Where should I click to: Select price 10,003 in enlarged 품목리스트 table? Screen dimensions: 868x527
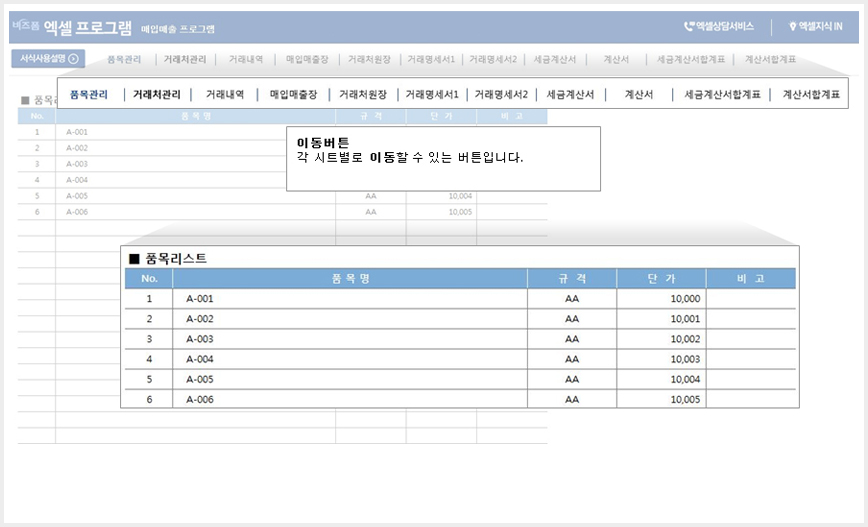point(662,359)
